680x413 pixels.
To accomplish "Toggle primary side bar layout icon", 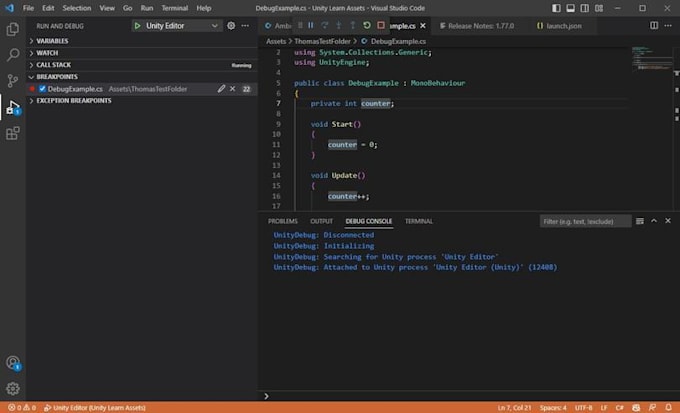I will click(556, 8).
